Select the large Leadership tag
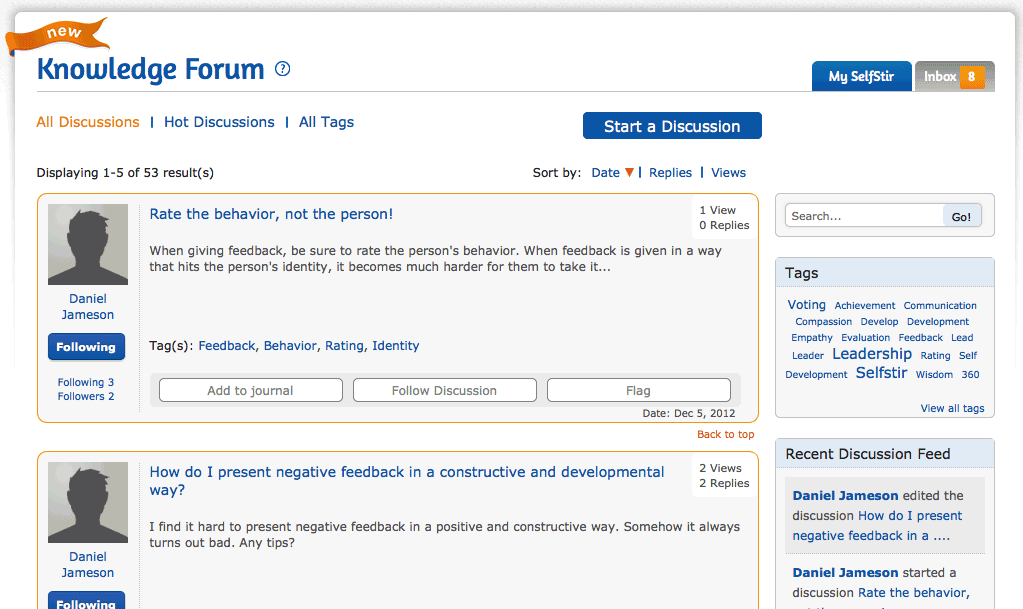The width and height of the screenshot is (1023, 609). click(872, 353)
